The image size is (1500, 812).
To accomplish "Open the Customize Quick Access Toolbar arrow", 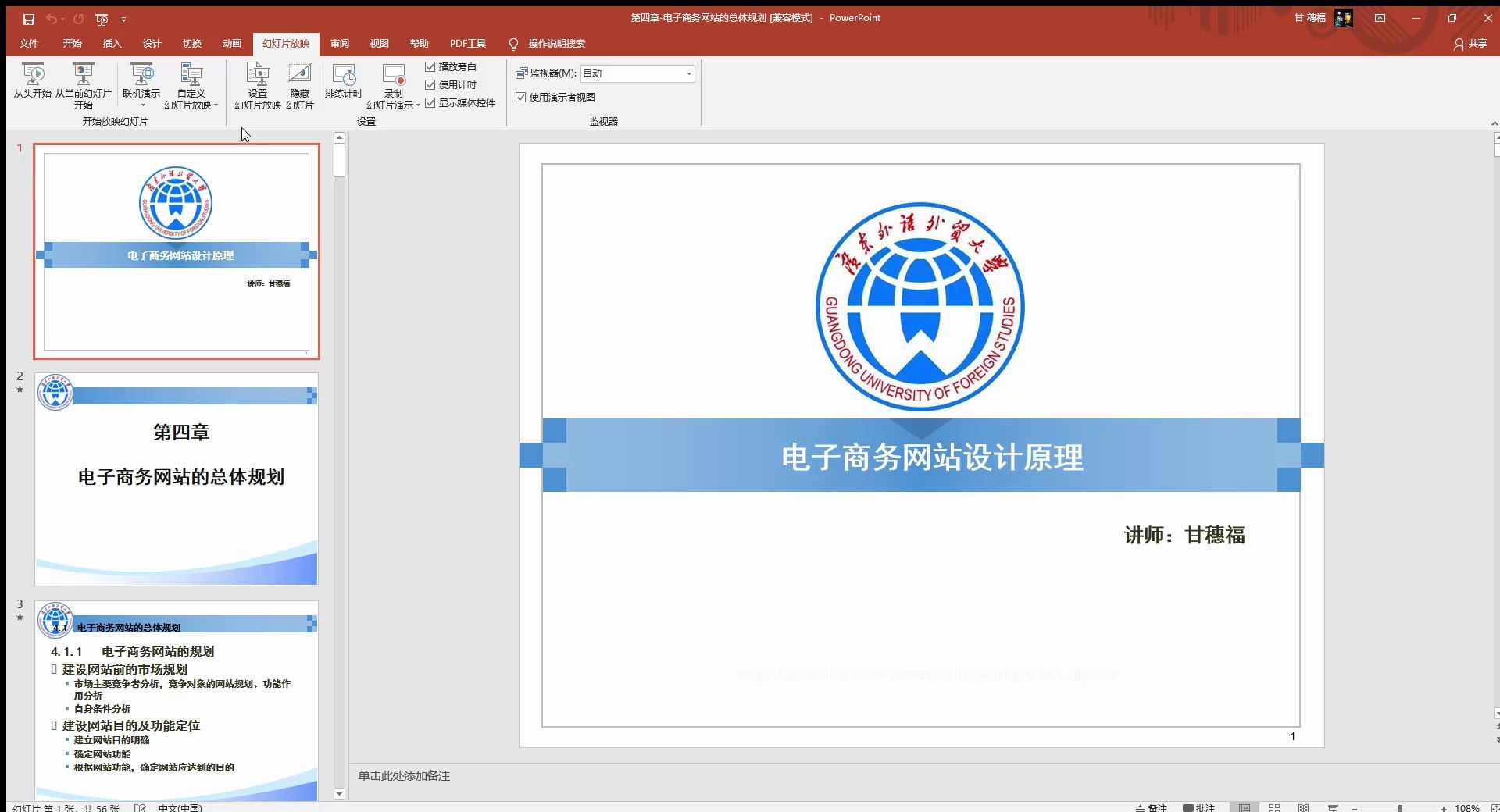I will coord(123,19).
